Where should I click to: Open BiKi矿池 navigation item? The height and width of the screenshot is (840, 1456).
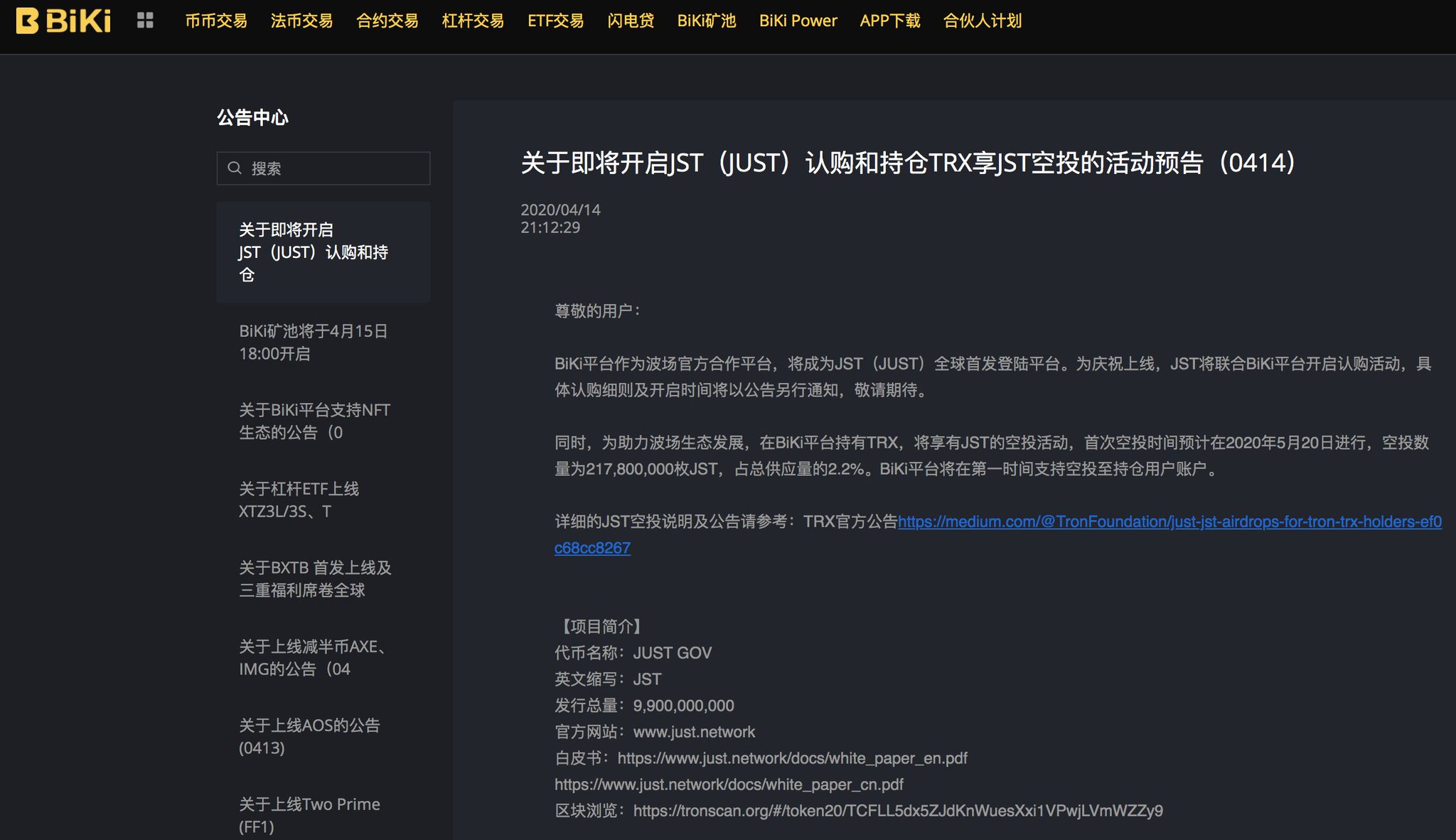pos(706,21)
